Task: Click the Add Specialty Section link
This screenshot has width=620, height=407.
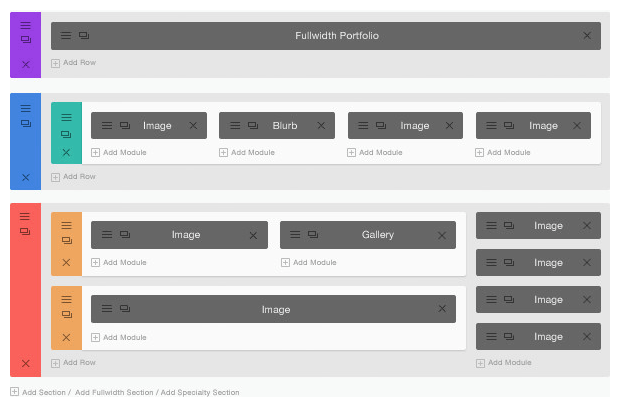Action: (x=200, y=392)
